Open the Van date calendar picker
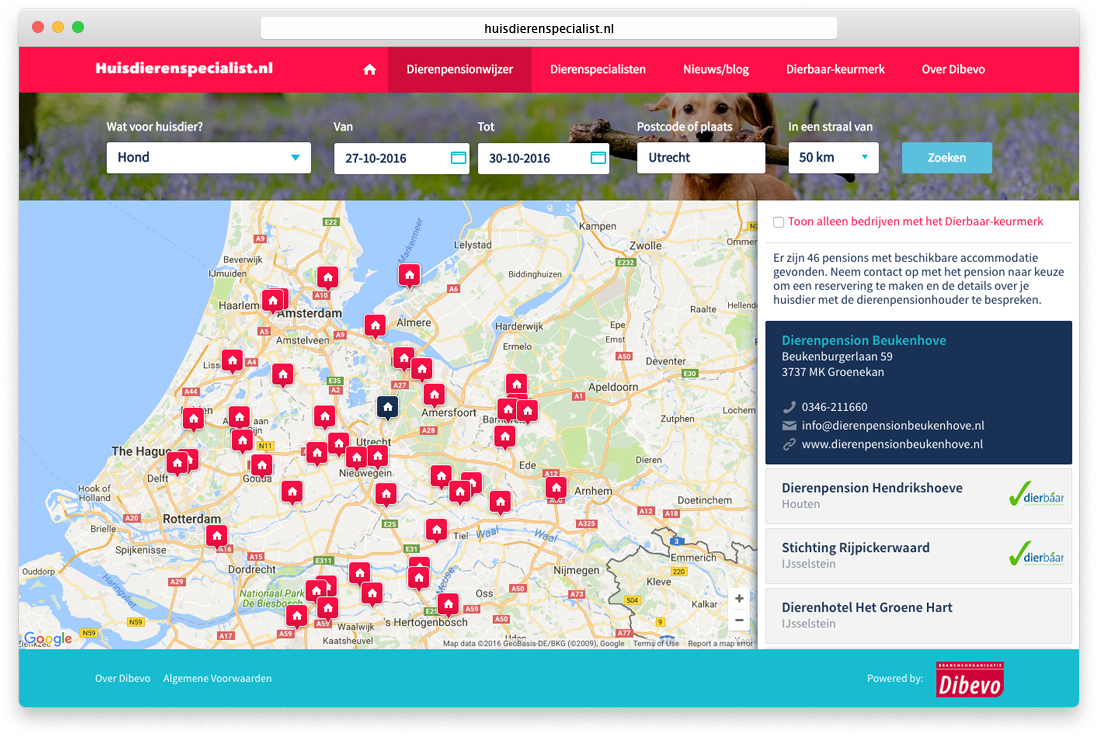1098x736 pixels. click(x=458, y=158)
